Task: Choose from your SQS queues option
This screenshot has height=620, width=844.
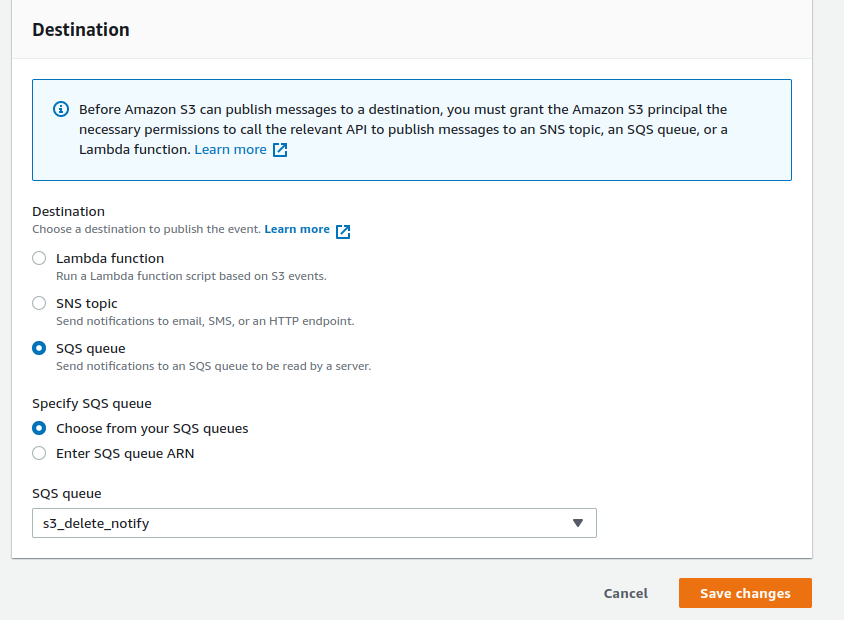Action: (x=38, y=428)
